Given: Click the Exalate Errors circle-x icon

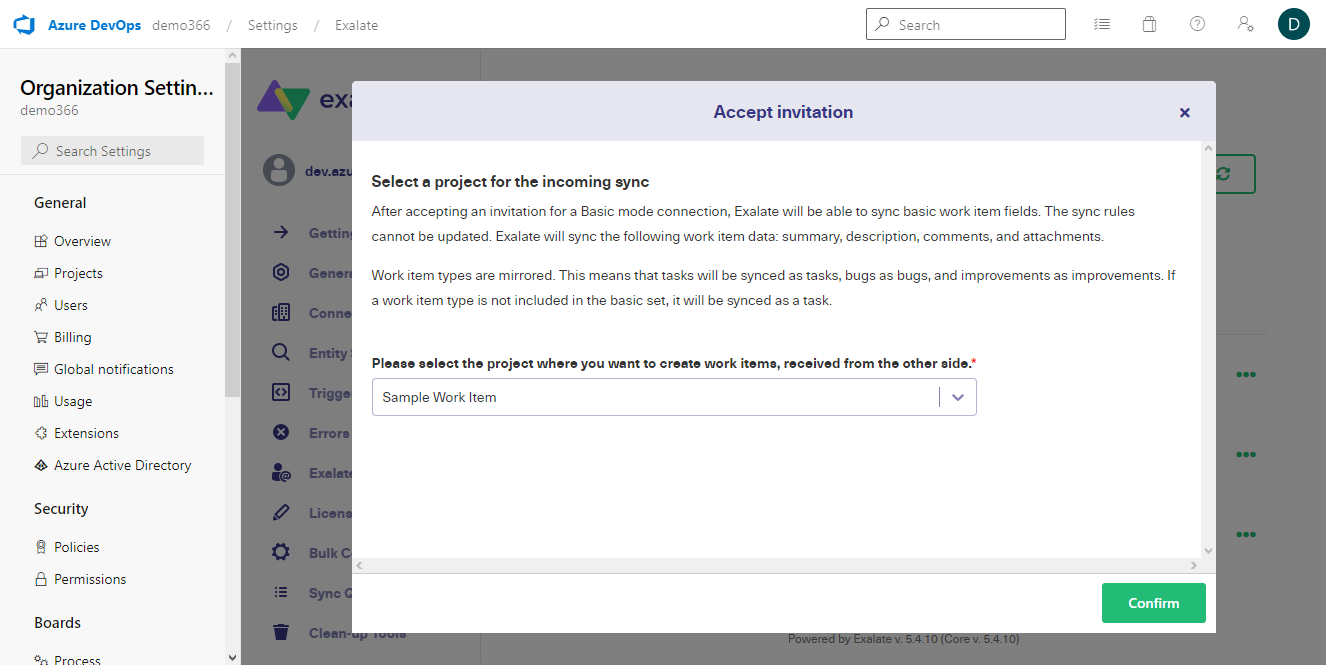Looking at the screenshot, I should point(281,432).
